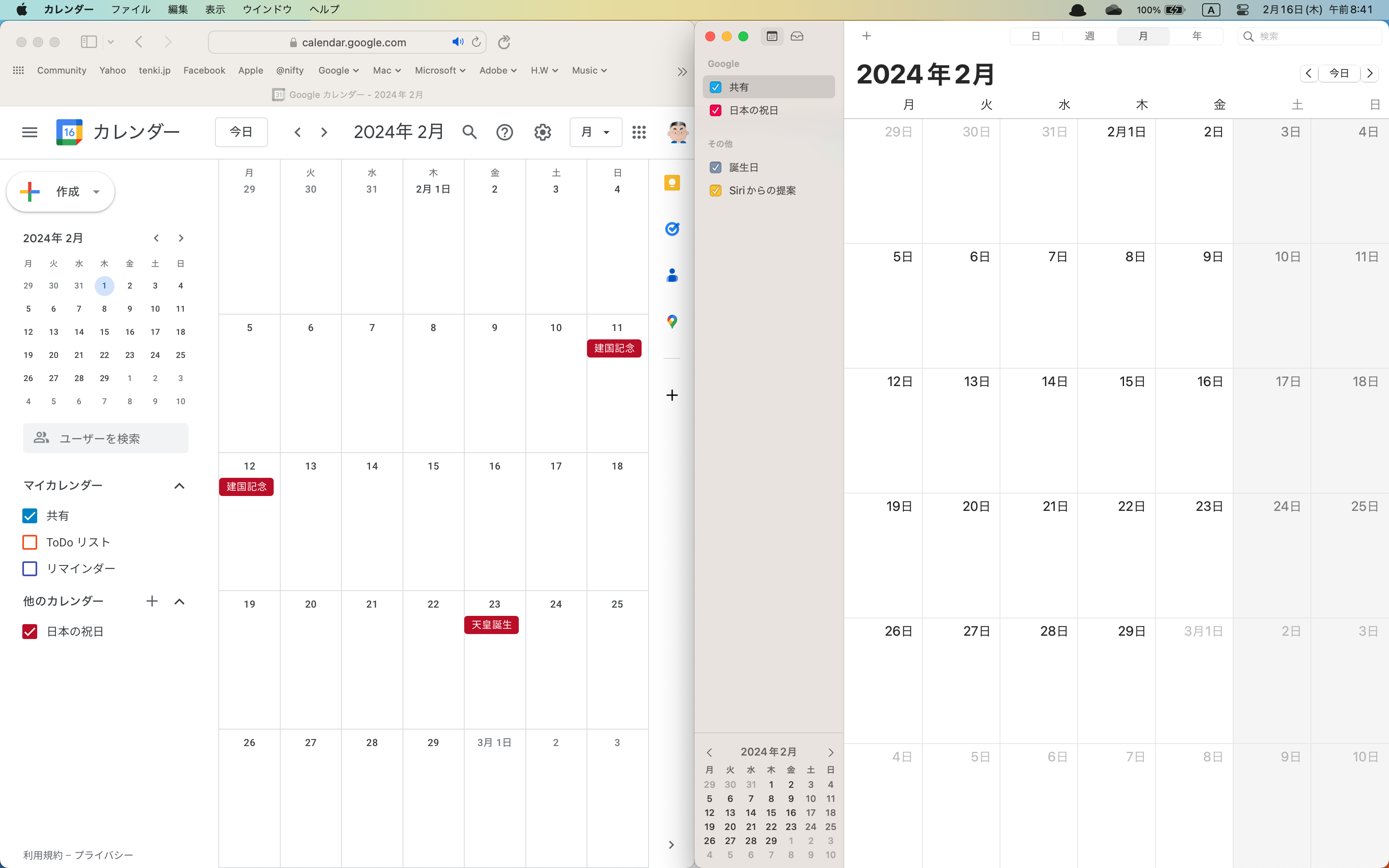The height and width of the screenshot is (868, 1389).
Task: Open the 月 view dropdown
Action: coord(595,132)
